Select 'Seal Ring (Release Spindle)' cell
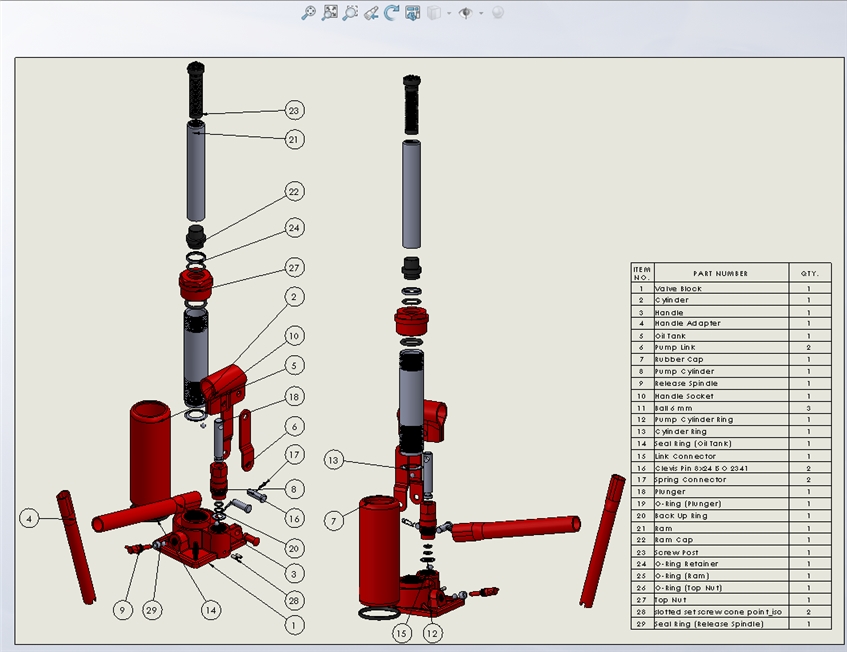847x652 pixels. (721, 624)
